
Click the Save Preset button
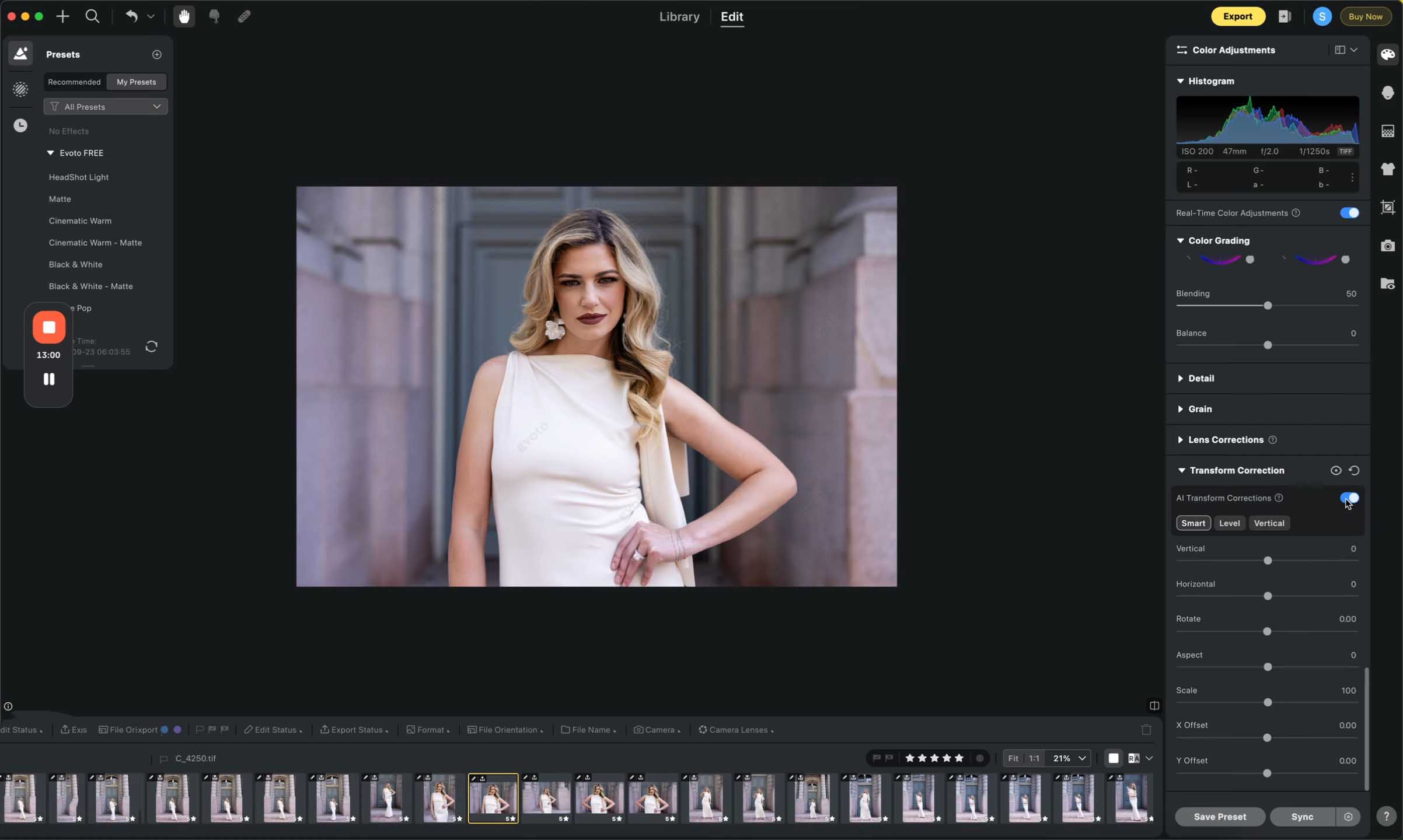[x=1220, y=817]
